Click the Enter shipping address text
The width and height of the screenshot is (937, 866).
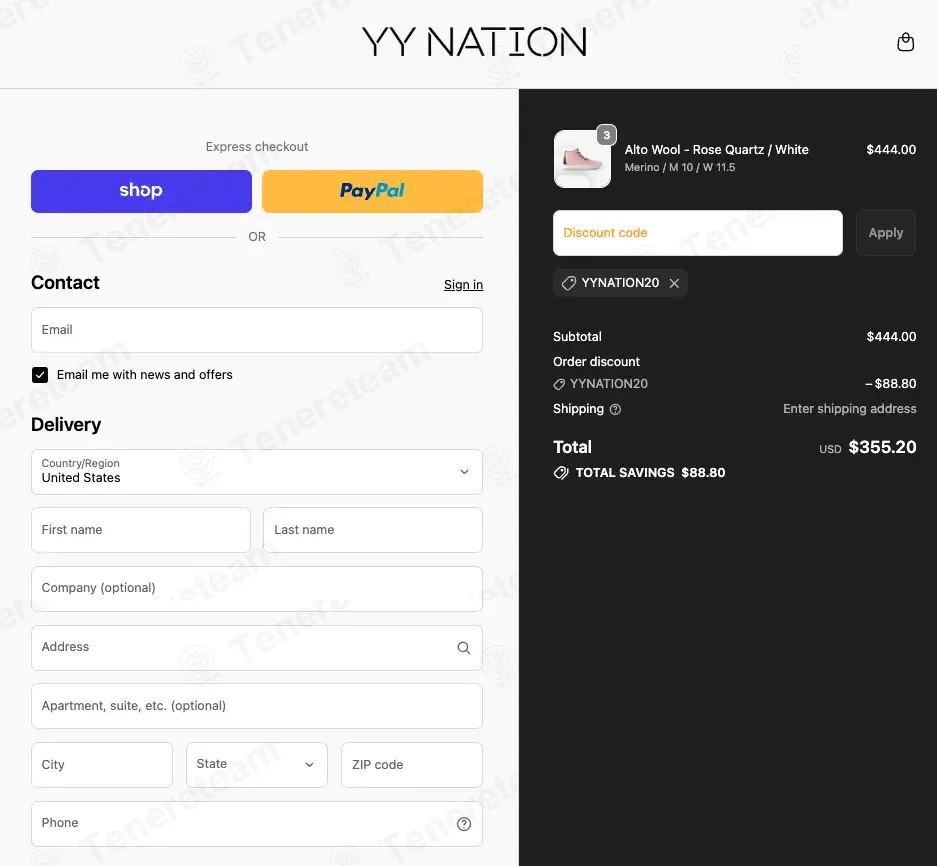click(849, 409)
